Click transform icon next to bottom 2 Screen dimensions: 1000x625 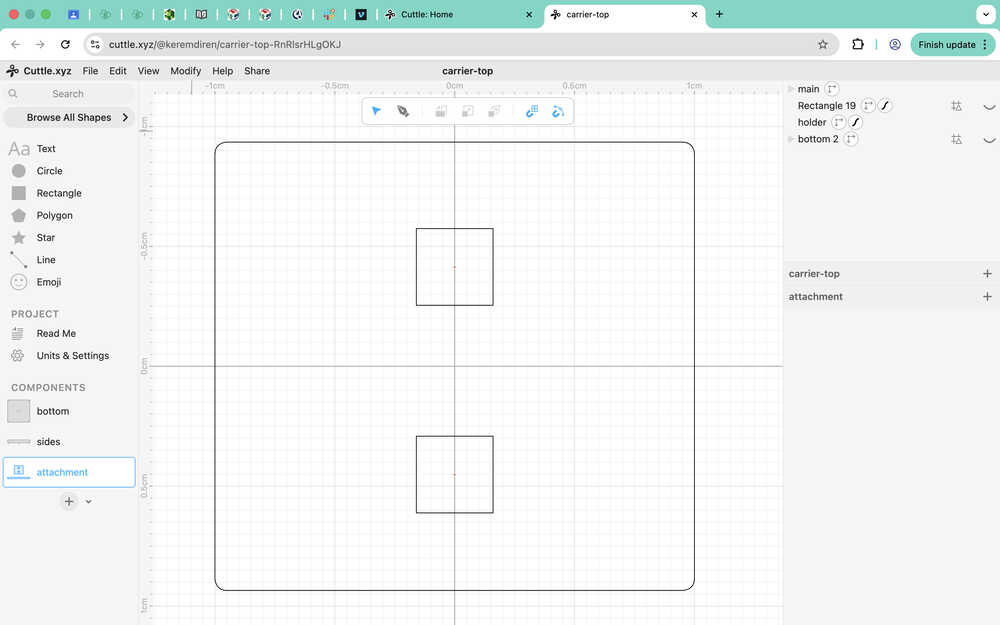851,138
